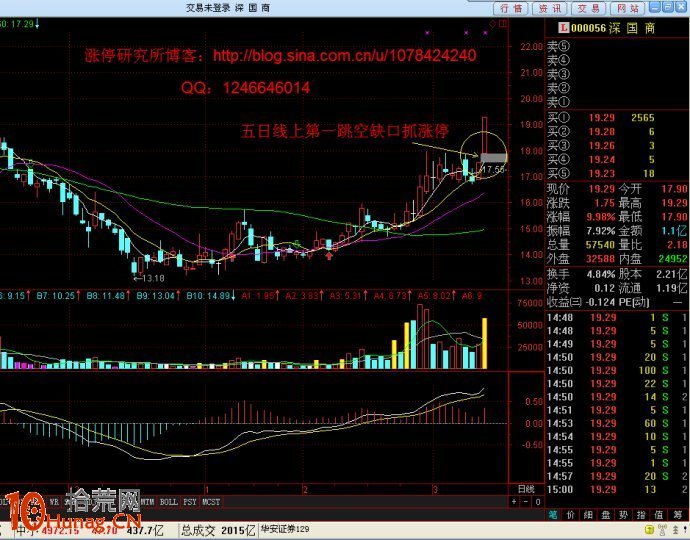This screenshot has height=540, width=690.
Task: Switch to the 价 (price) tab
Action: click(571, 515)
